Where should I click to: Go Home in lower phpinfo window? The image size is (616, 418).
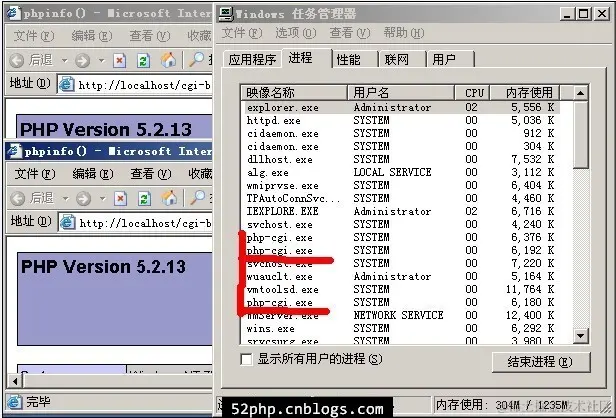tap(169, 198)
